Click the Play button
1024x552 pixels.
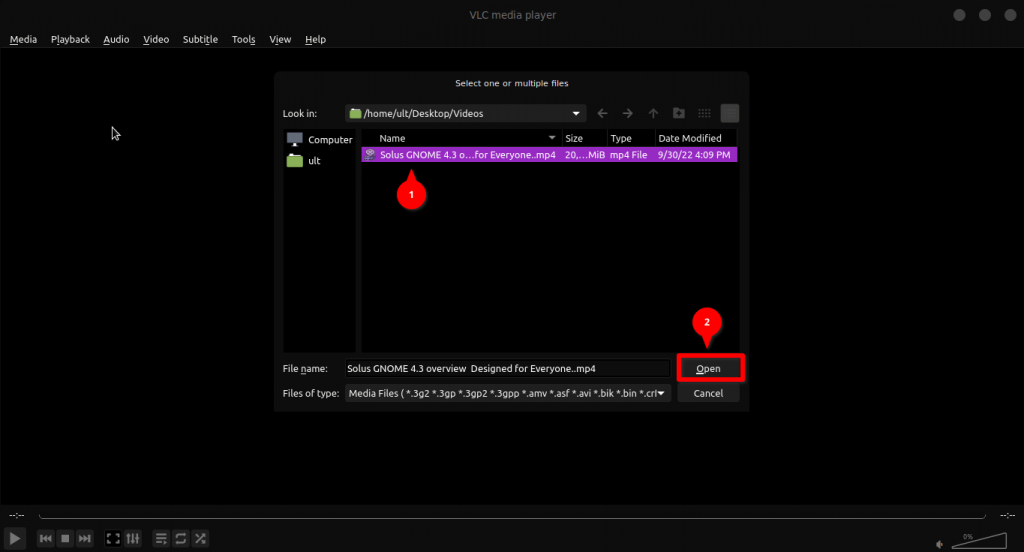coord(14,538)
